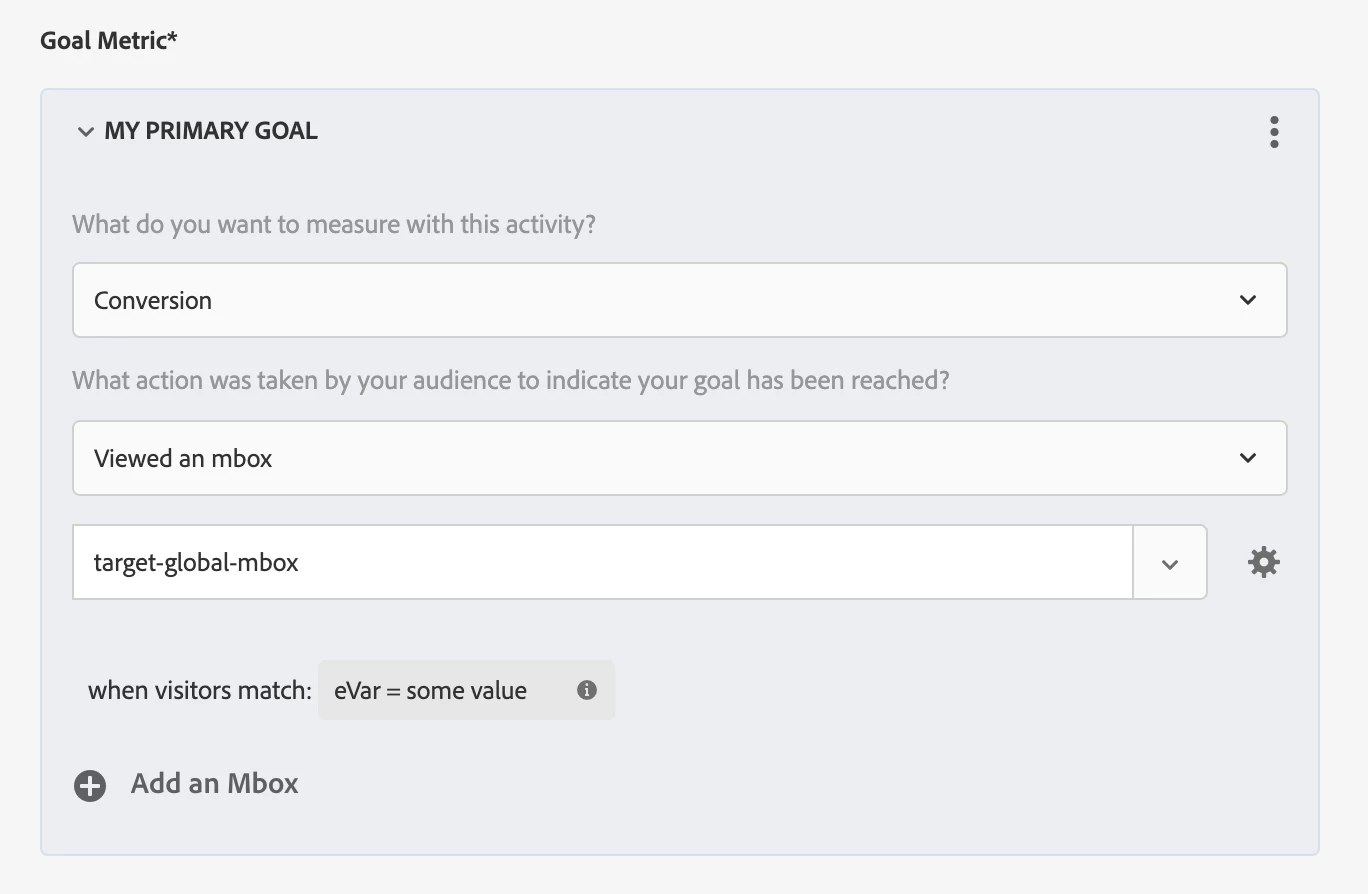Focus the target-global-mbox input field
Viewport: 1368px width, 894px height.
tap(600, 562)
